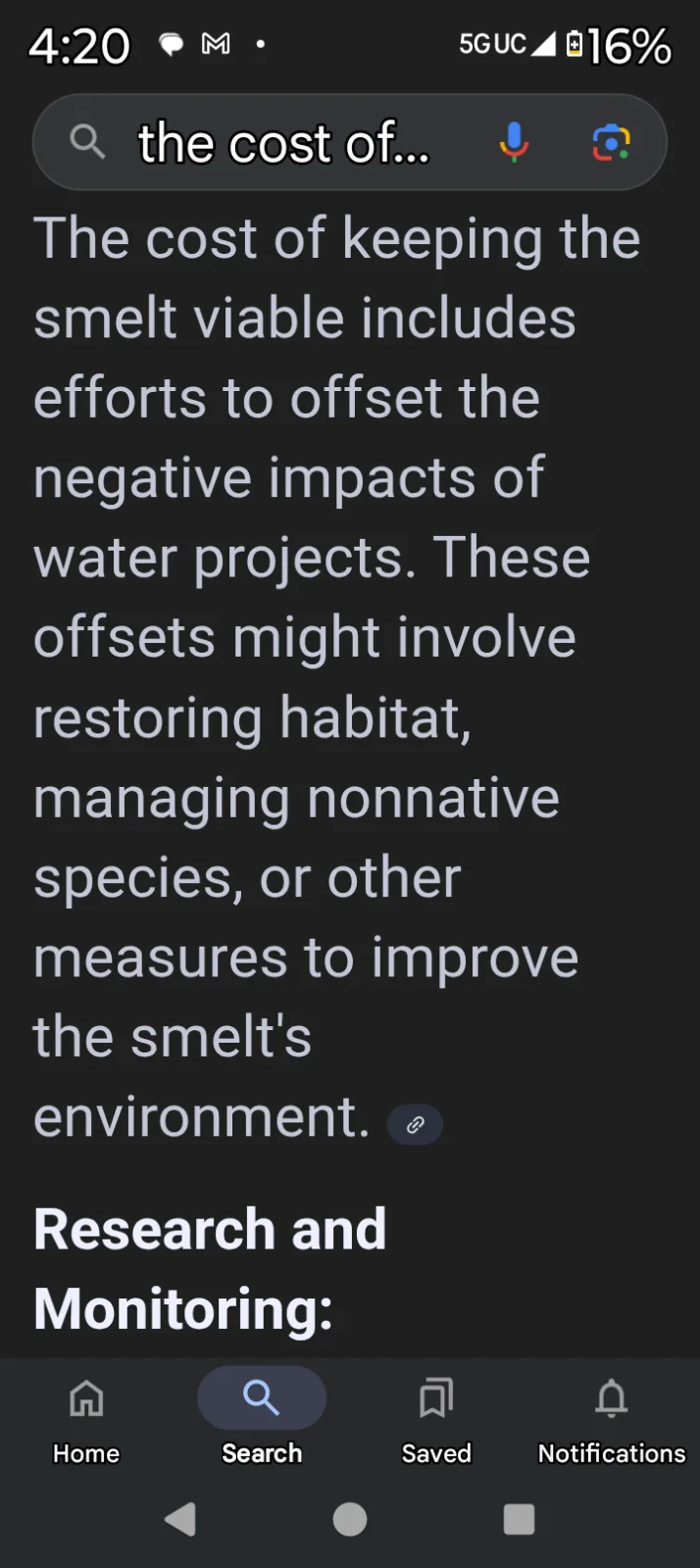Tap the Home house icon
This screenshot has width=700, height=1568.
click(x=86, y=1398)
